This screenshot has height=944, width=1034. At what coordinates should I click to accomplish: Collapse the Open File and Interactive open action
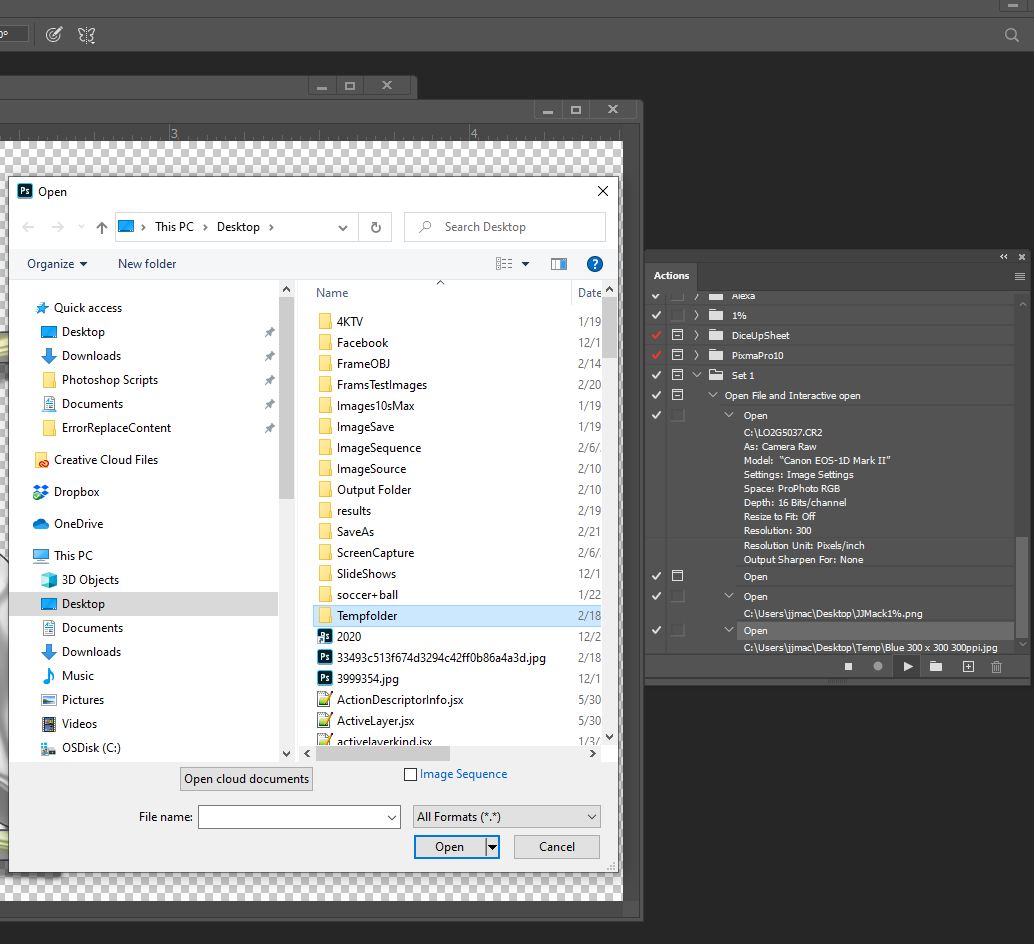pos(712,395)
